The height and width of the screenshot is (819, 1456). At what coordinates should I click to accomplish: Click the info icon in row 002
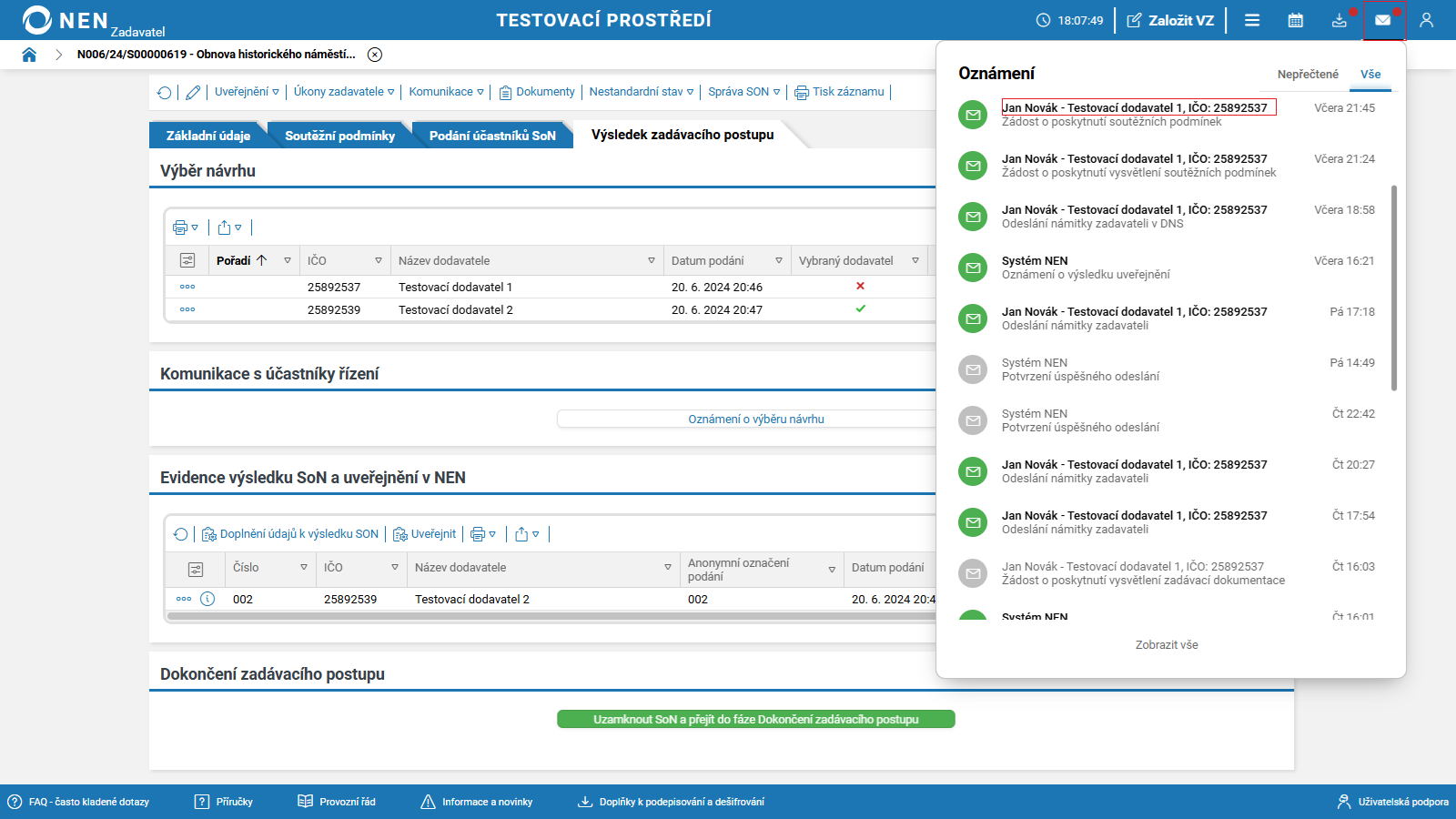[x=207, y=599]
